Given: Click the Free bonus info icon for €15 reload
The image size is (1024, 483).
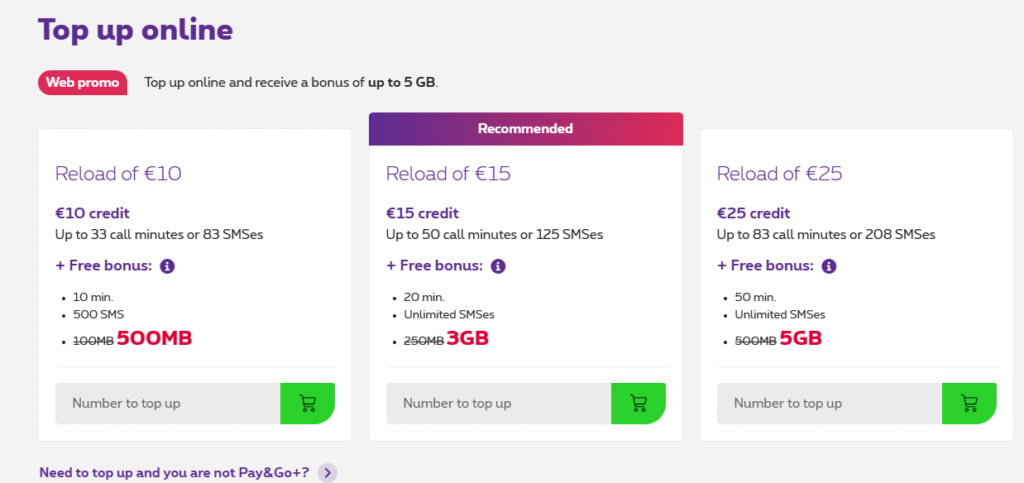Looking at the screenshot, I should tap(498, 266).
